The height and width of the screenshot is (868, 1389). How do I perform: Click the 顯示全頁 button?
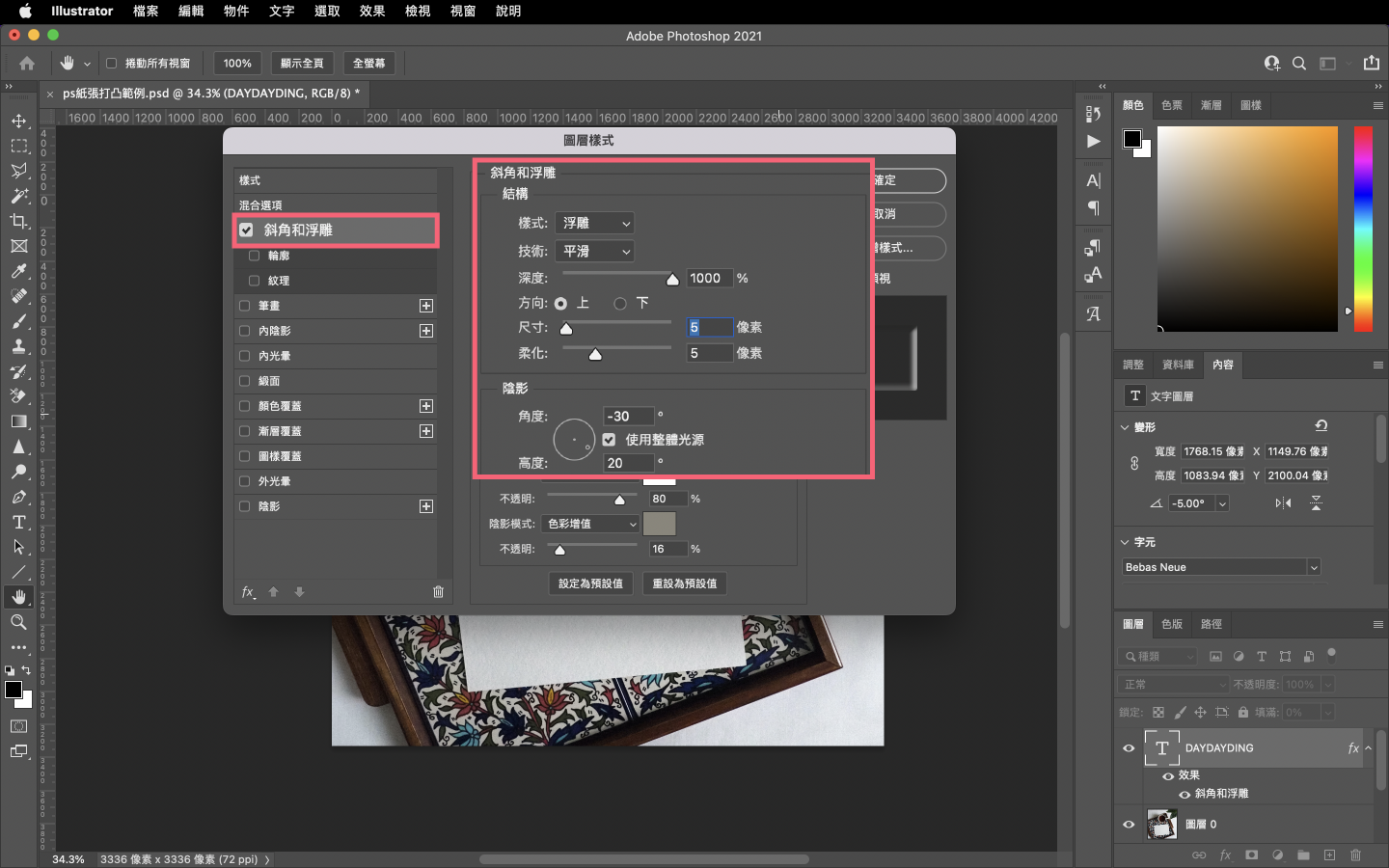point(302,64)
